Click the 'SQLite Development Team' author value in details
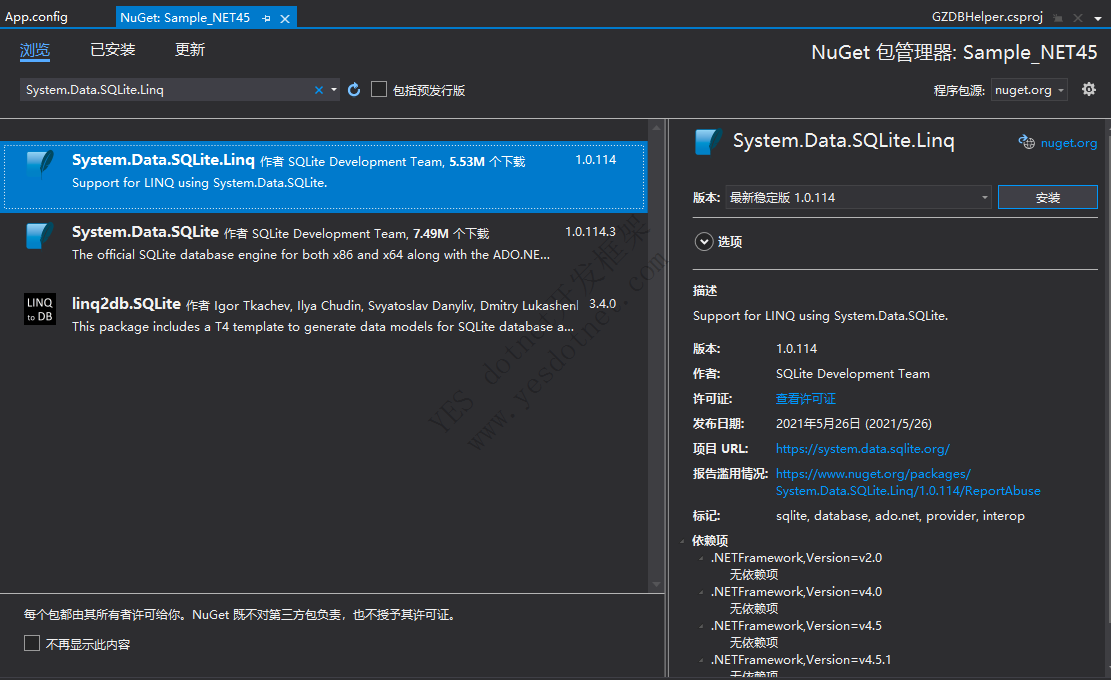The width and height of the screenshot is (1111, 680). 852,374
